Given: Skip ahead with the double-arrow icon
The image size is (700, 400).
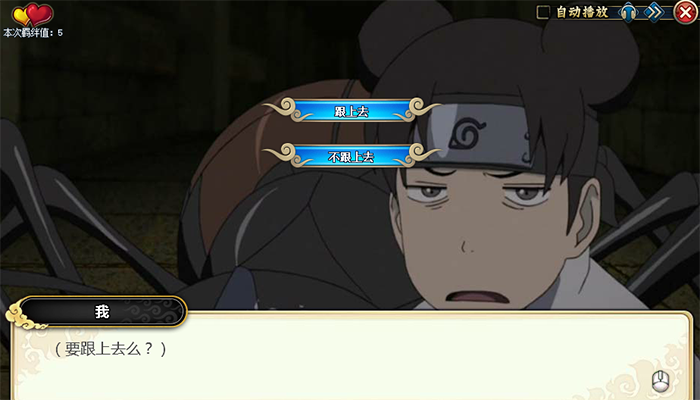Looking at the screenshot, I should [x=654, y=12].
